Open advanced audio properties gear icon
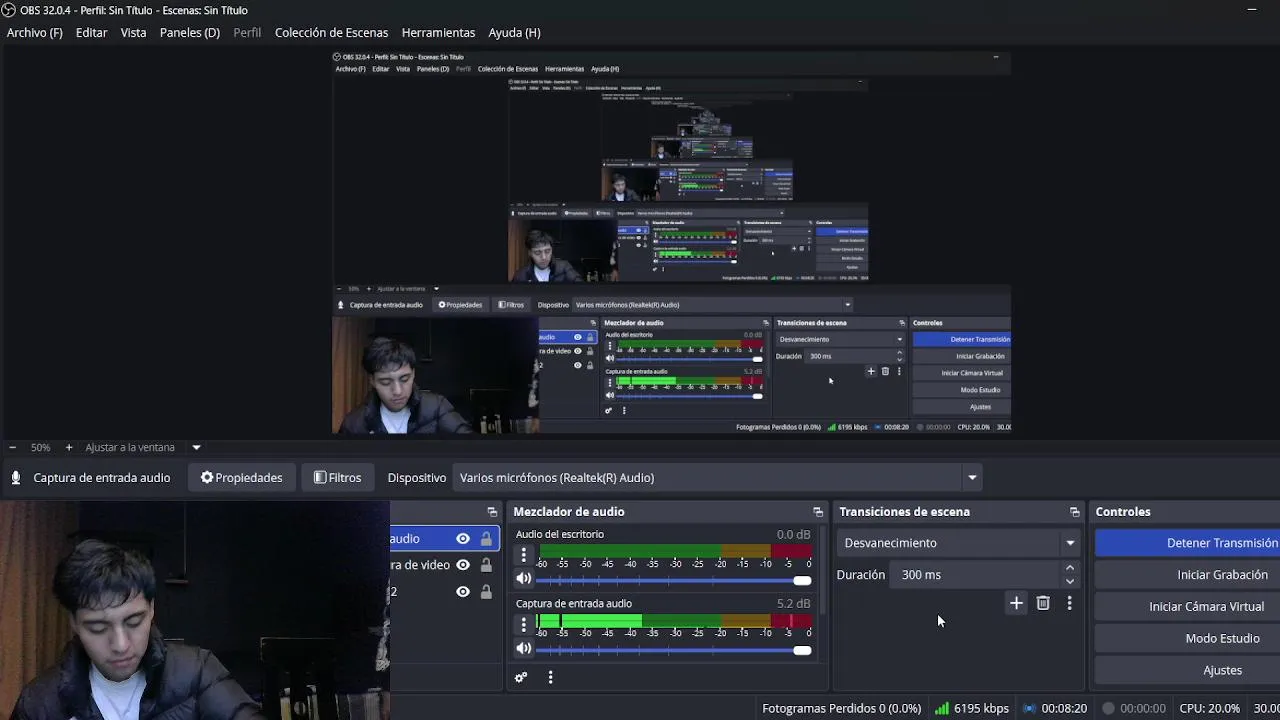Screen dimensions: 1280x720 pyautogui.click(x=521, y=678)
